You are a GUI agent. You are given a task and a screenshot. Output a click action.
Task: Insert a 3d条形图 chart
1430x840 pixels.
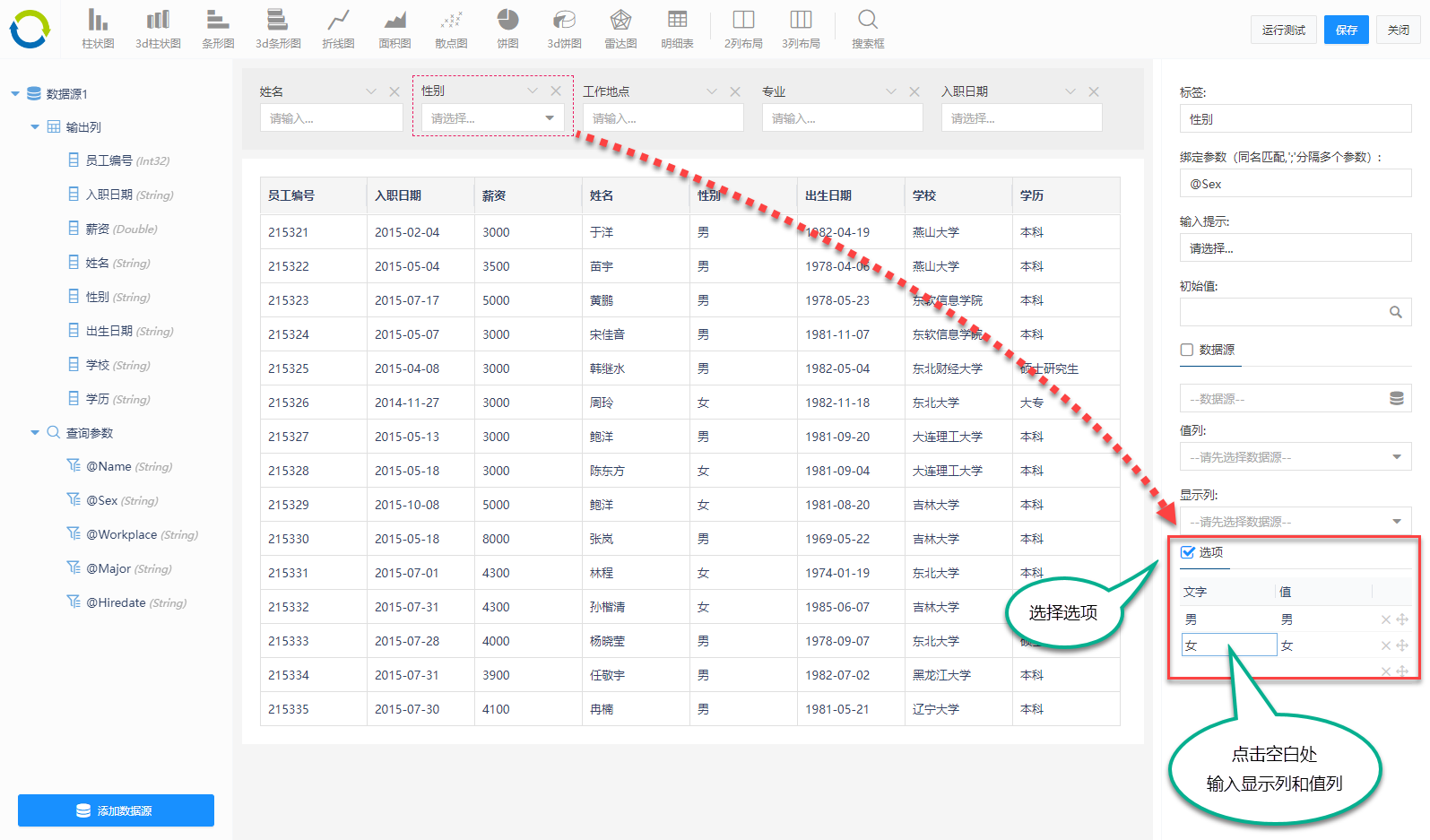[278, 29]
